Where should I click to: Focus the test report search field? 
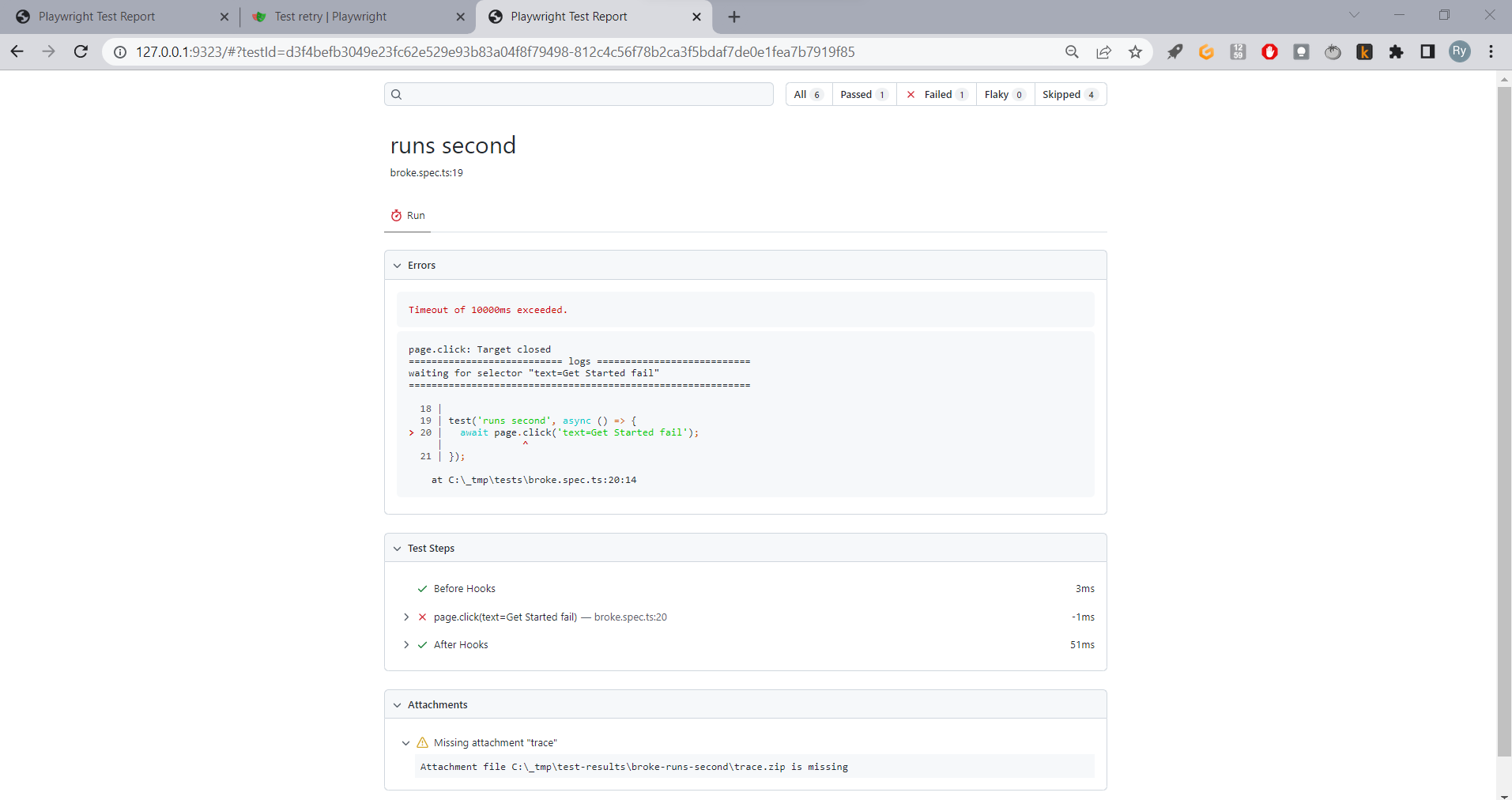pyautogui.click(x=579, y=95)
